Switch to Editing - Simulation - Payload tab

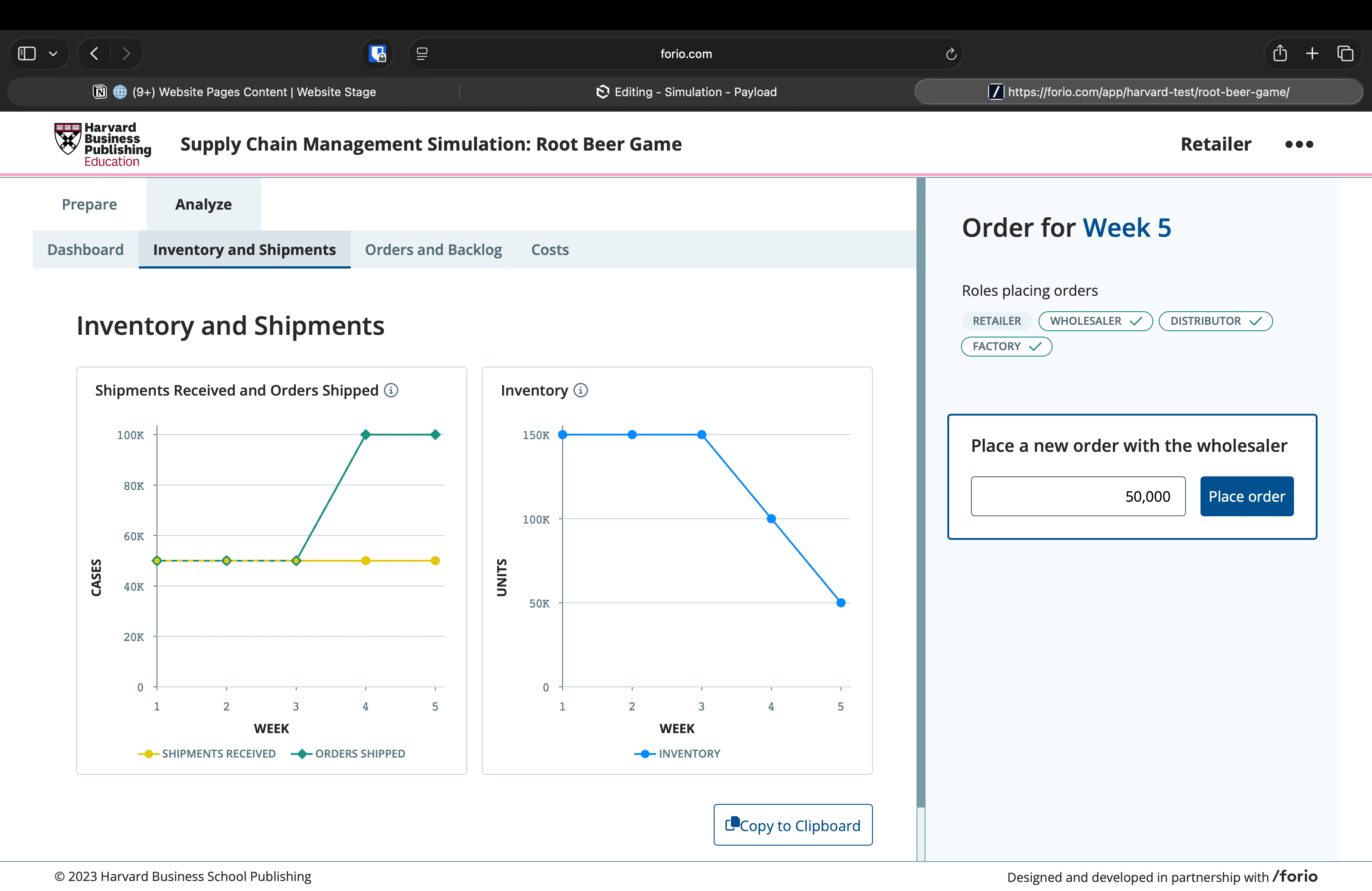tap(686, 92)
